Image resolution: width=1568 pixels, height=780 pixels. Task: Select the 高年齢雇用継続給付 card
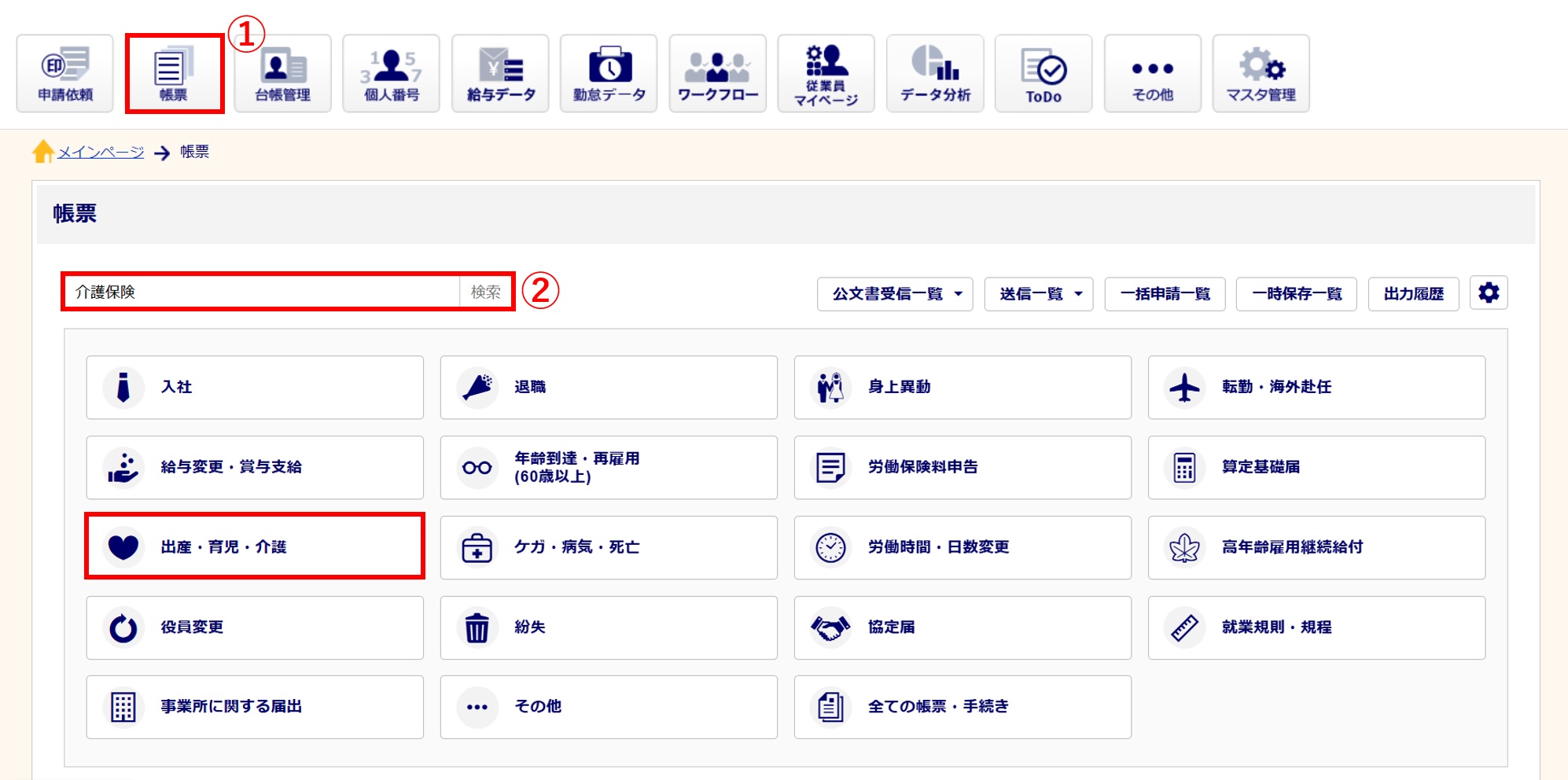[x=1316, y=547]
